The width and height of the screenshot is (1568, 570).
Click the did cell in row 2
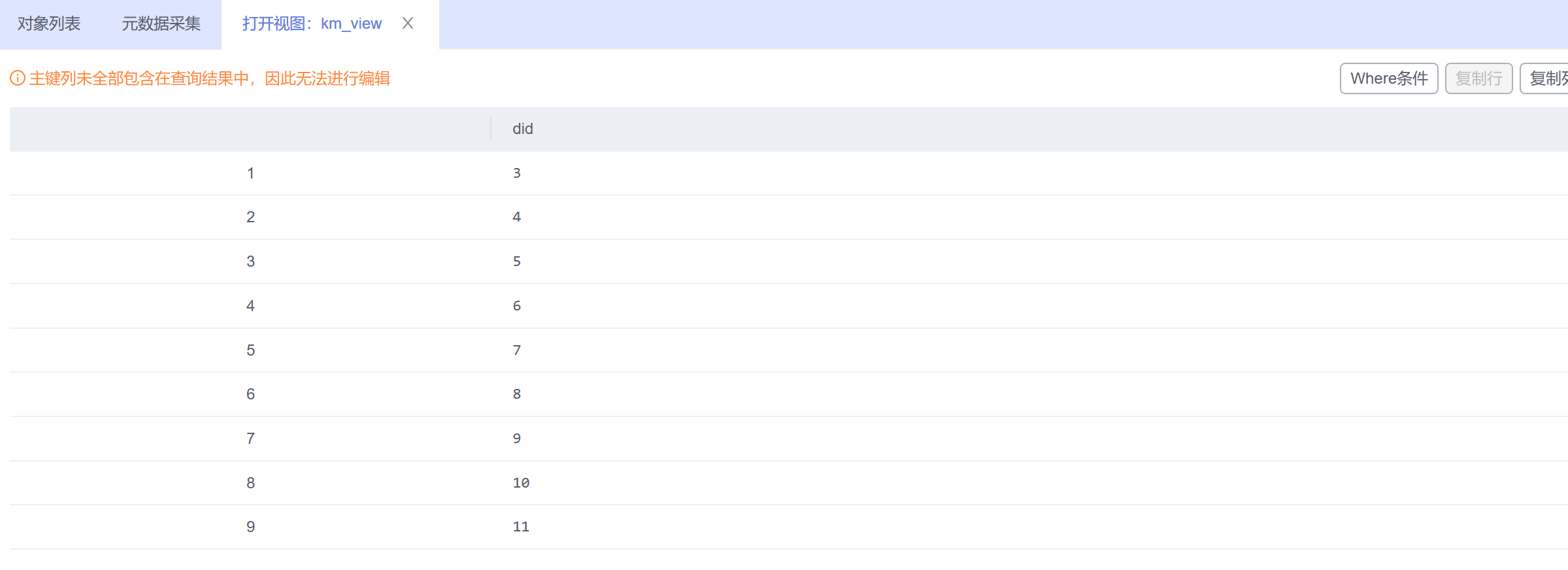click(x=1029, y=217)
